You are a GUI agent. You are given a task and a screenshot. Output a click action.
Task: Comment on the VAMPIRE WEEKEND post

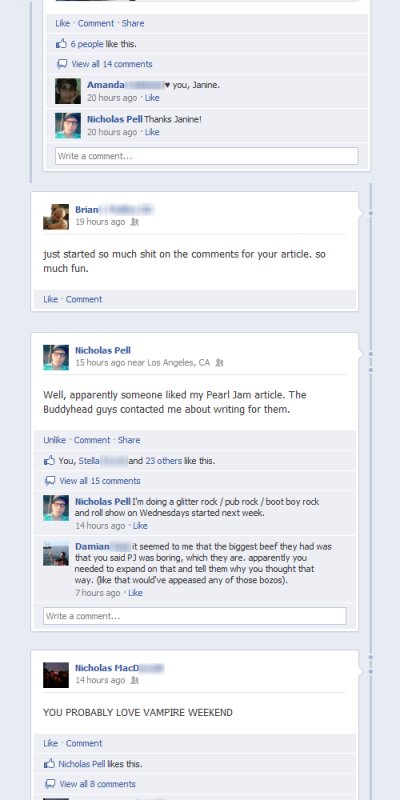(x=84, y=743)
